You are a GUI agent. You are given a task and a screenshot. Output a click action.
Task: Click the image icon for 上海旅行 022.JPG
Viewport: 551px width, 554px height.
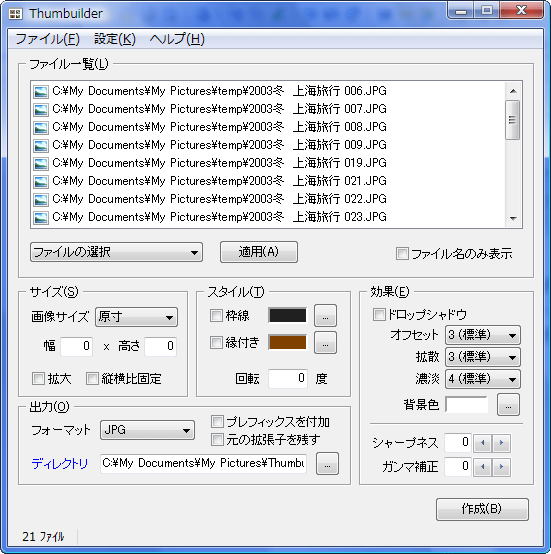(41, 200)
